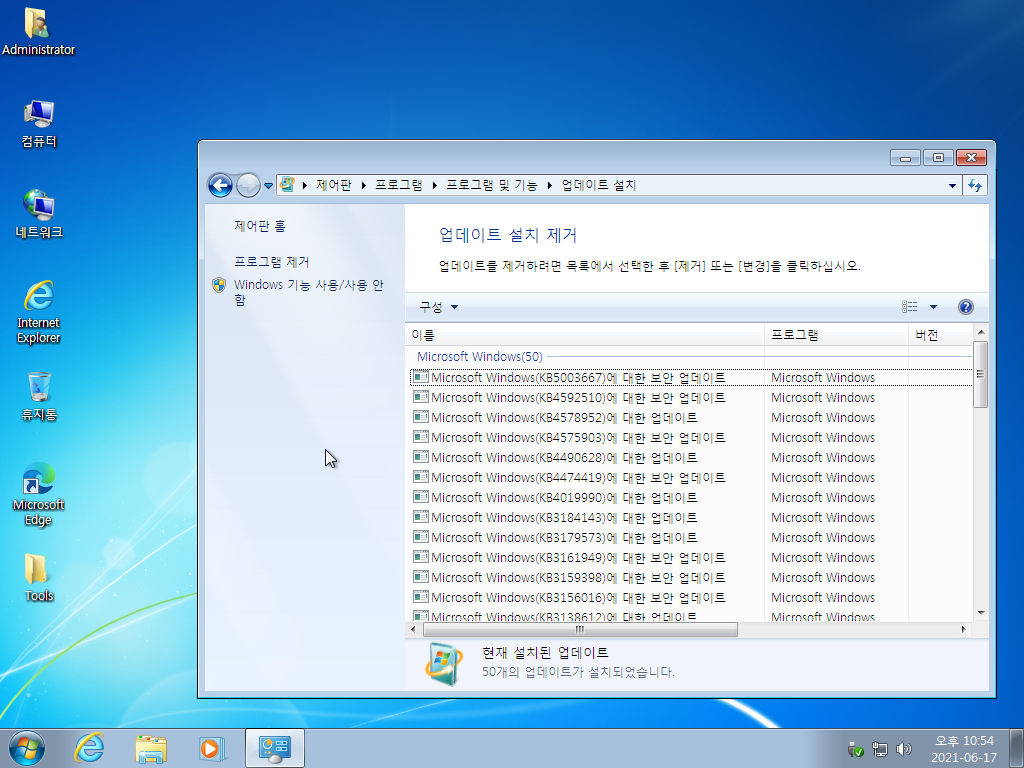Image resolution: width=1024 pixels, height=768 pixels.
Task: Select the KB4575903 security update row
Action: pyautogui.click(x=691, y=438)
